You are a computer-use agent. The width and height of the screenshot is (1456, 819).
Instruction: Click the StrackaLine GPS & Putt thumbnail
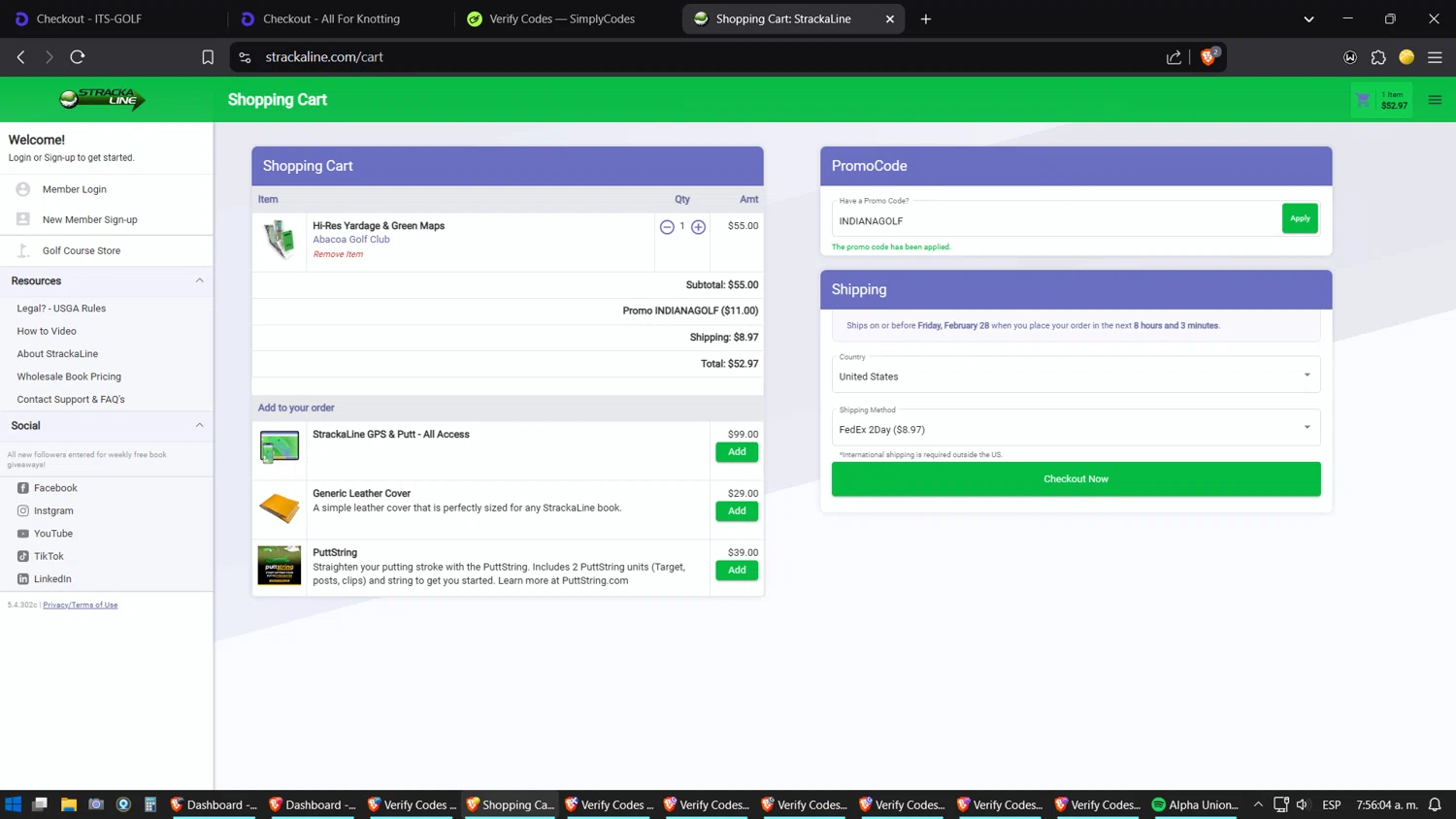pyautogui.click(x=280, y=447)
